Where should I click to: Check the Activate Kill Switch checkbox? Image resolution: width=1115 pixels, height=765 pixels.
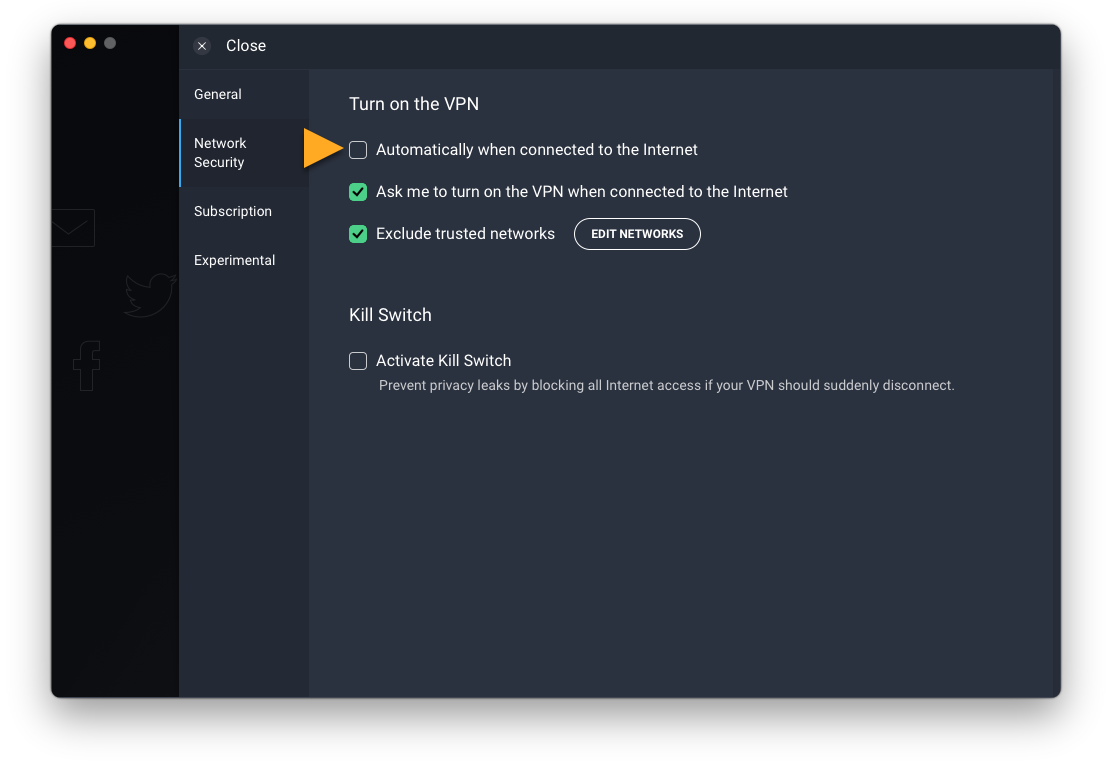click(x=358, y=361)
